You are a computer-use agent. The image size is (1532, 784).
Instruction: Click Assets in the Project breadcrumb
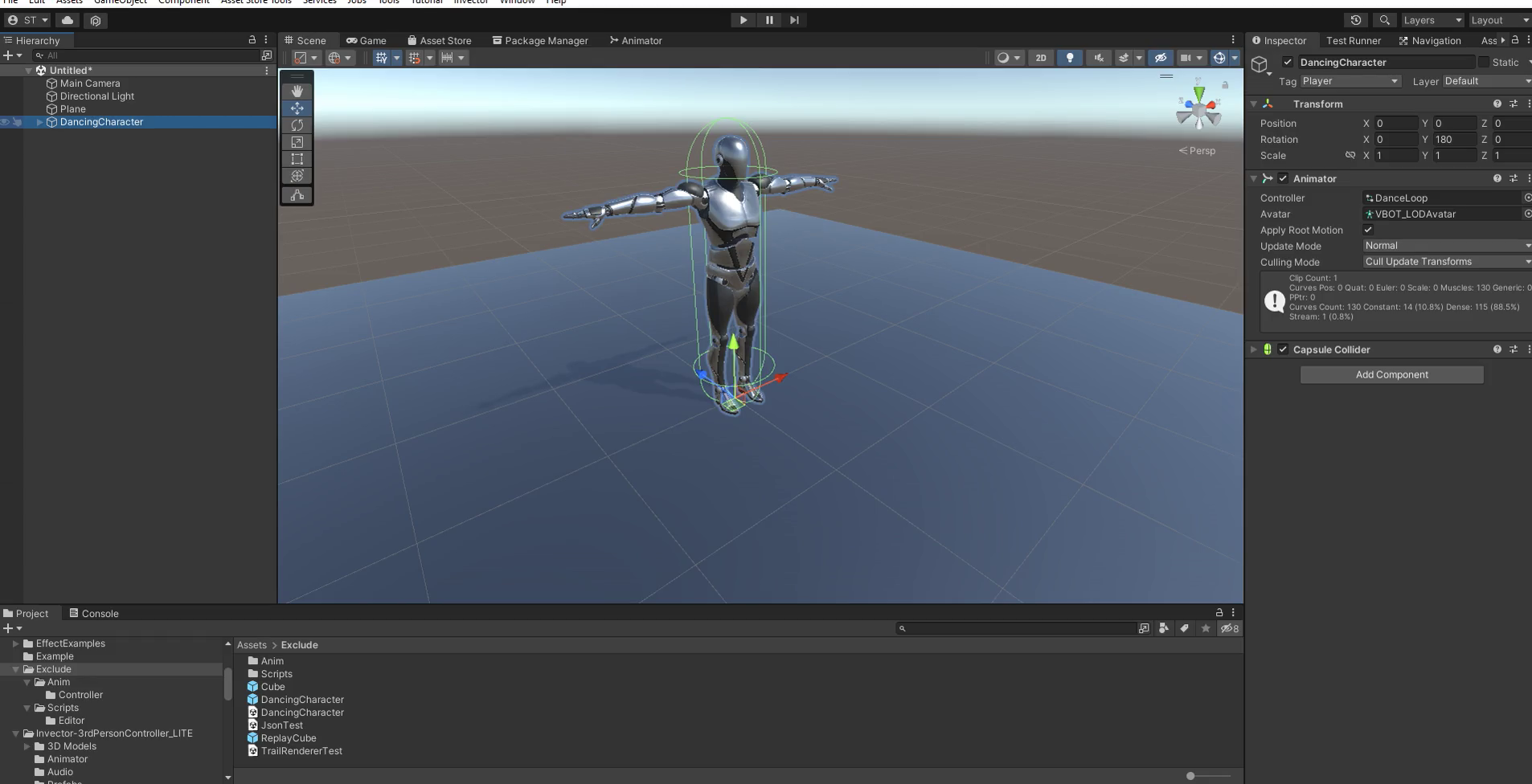point(252,645)
